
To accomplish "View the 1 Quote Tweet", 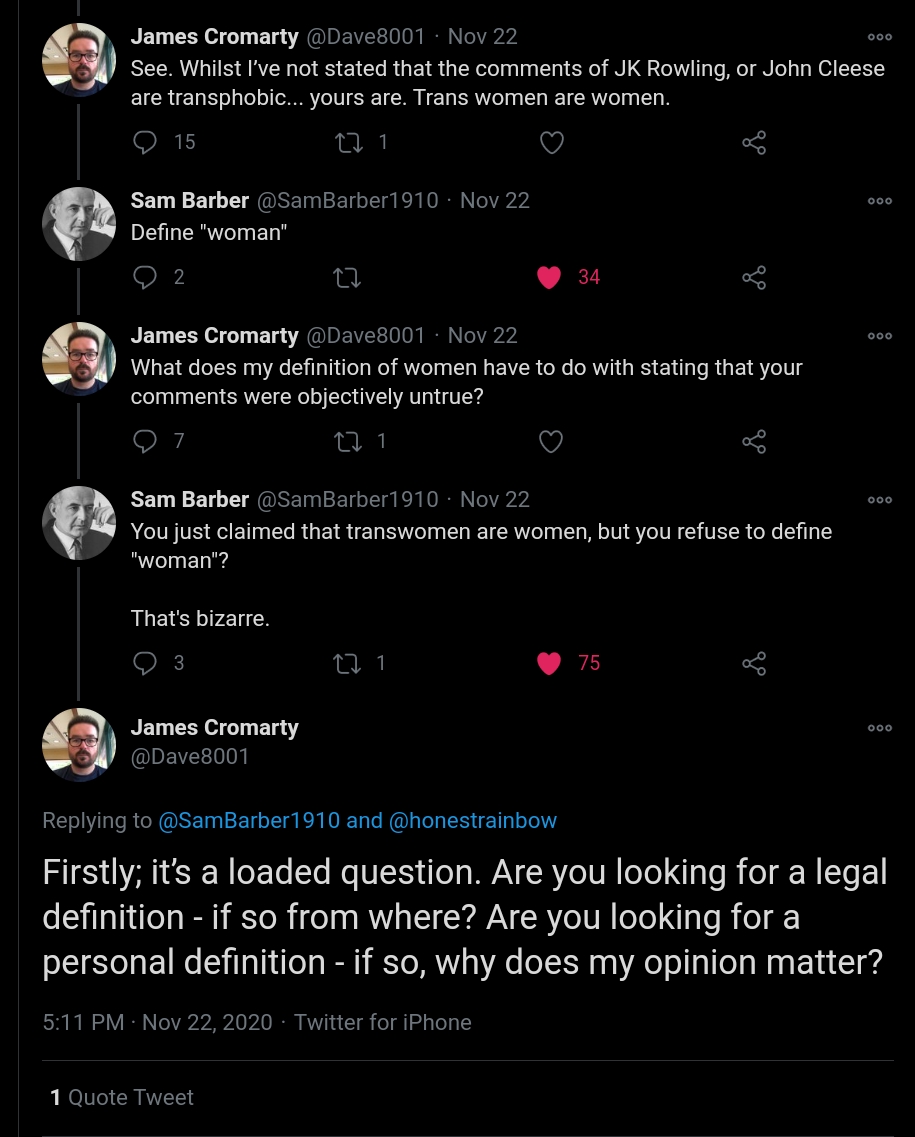I will 122,1097.
